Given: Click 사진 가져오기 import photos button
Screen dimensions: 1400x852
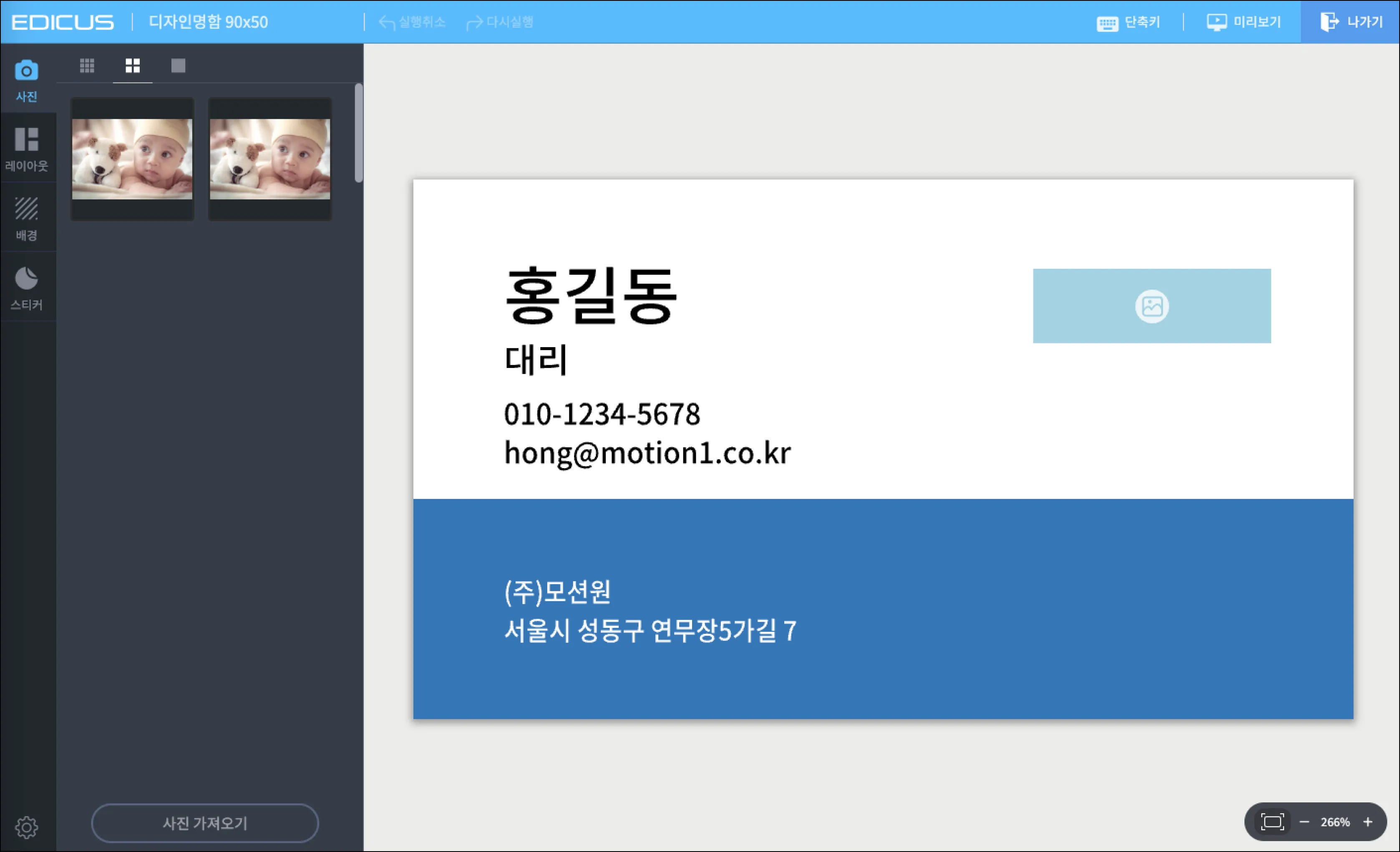Looking at the screenshot, I should (204, 822).
